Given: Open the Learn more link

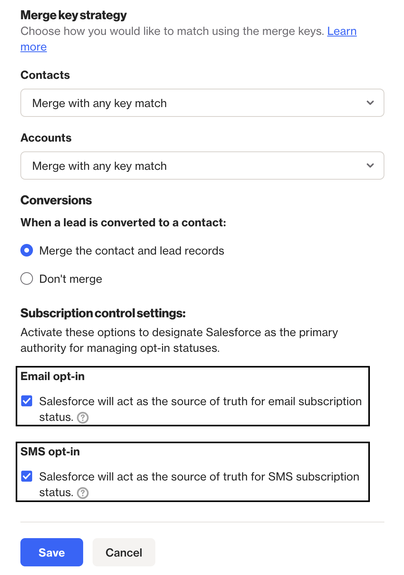Looking at the screenshot, I should (342, 32).
